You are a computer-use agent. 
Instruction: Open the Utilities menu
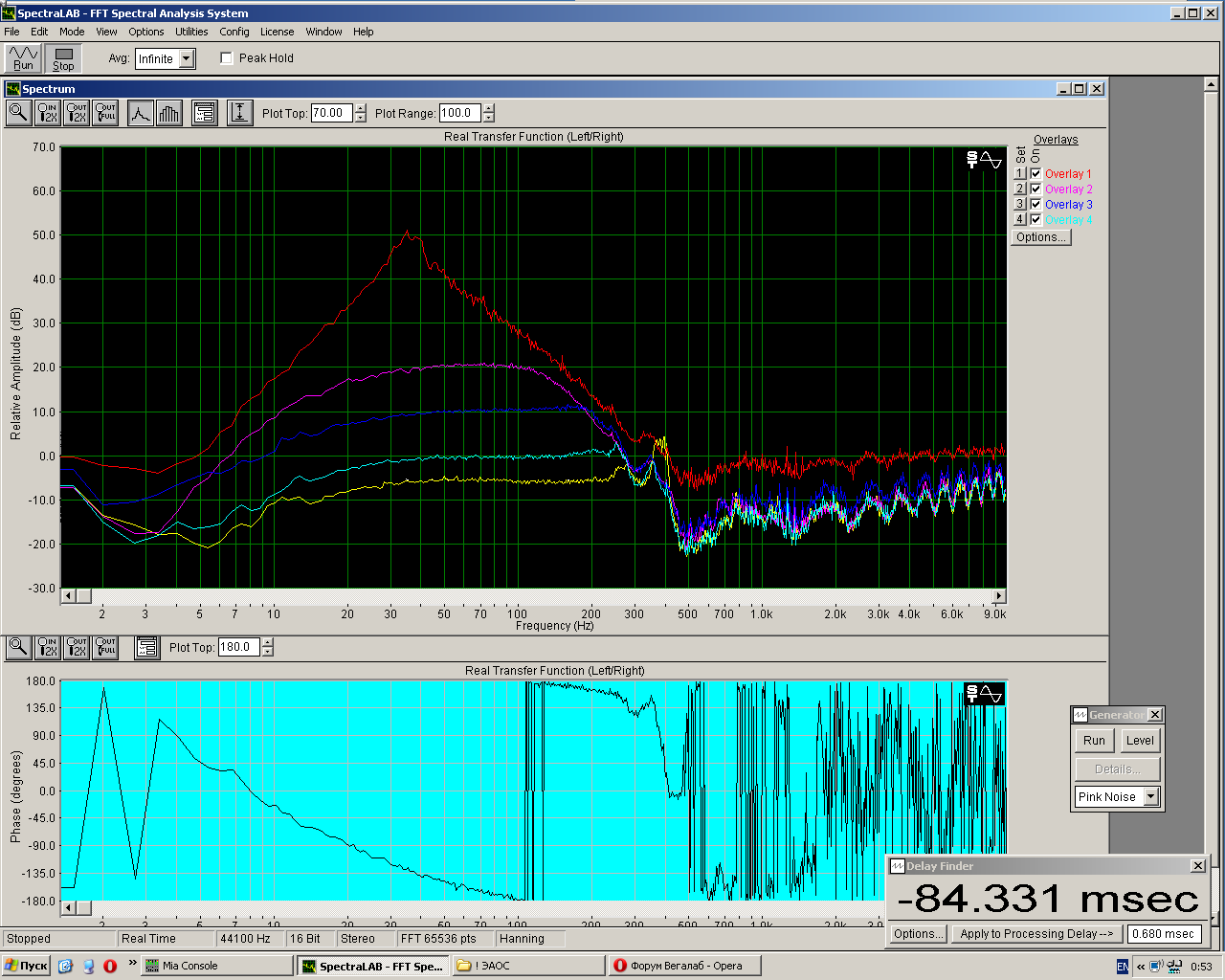(191, 32)
